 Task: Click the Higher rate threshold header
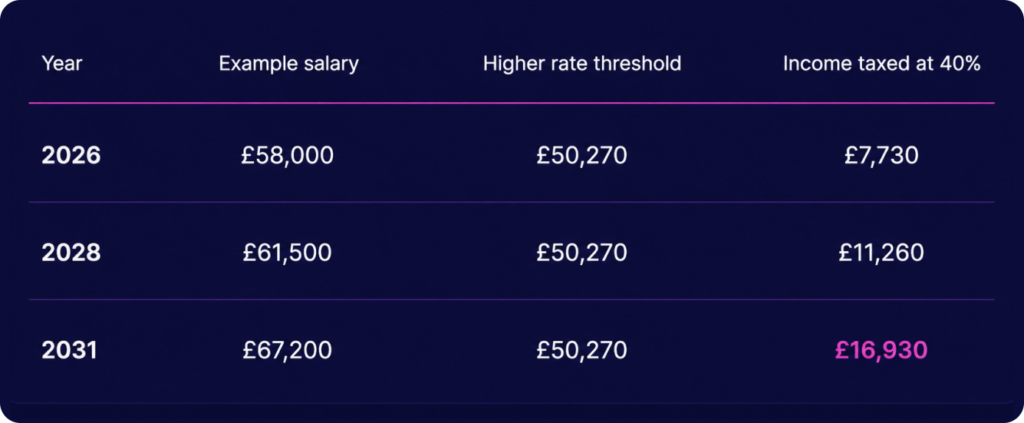click(582, 63)
